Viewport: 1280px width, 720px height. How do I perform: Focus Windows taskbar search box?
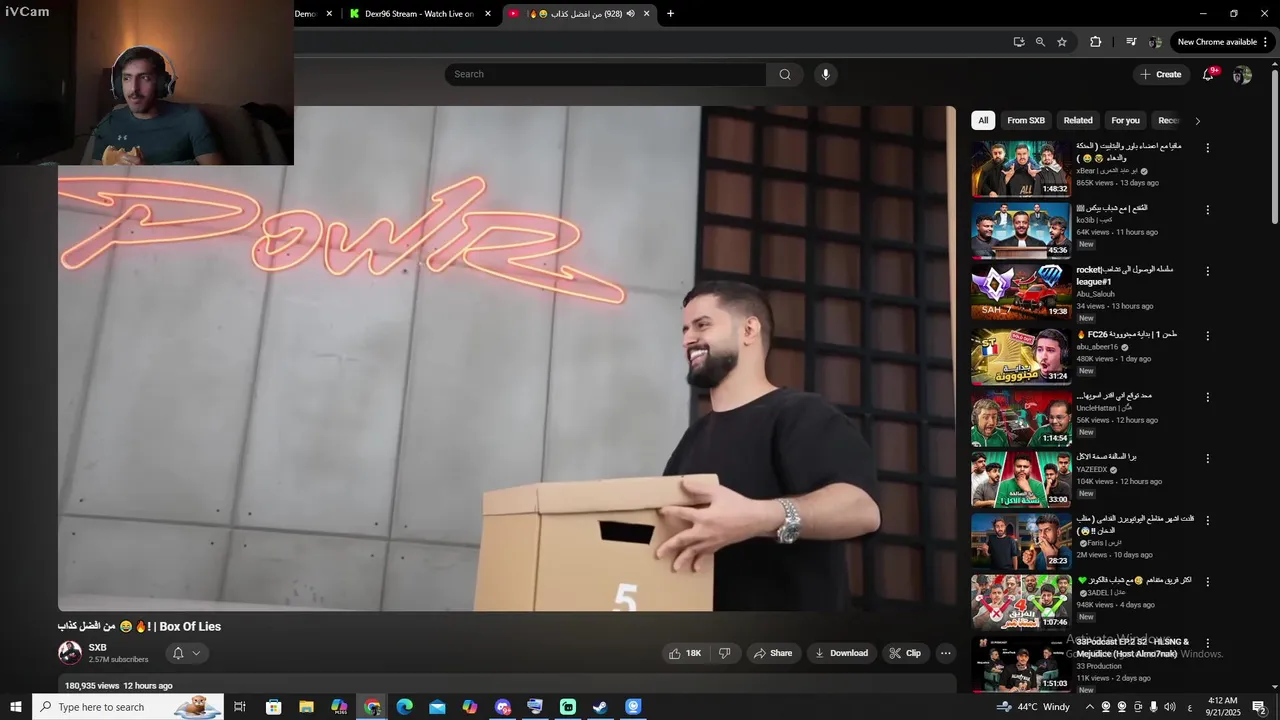pyautogui.click(x=127, y=707)
